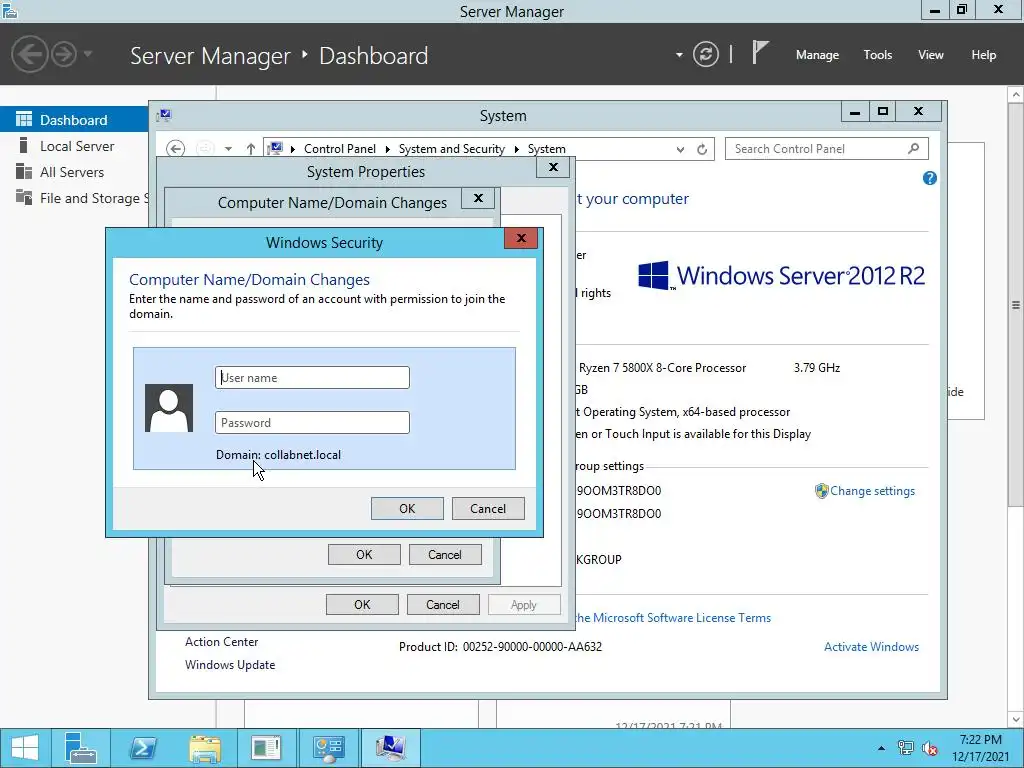The width and height of the screenshot is (1024, 768).
Task: Open the Windows Update link
Action: (230, 665)
